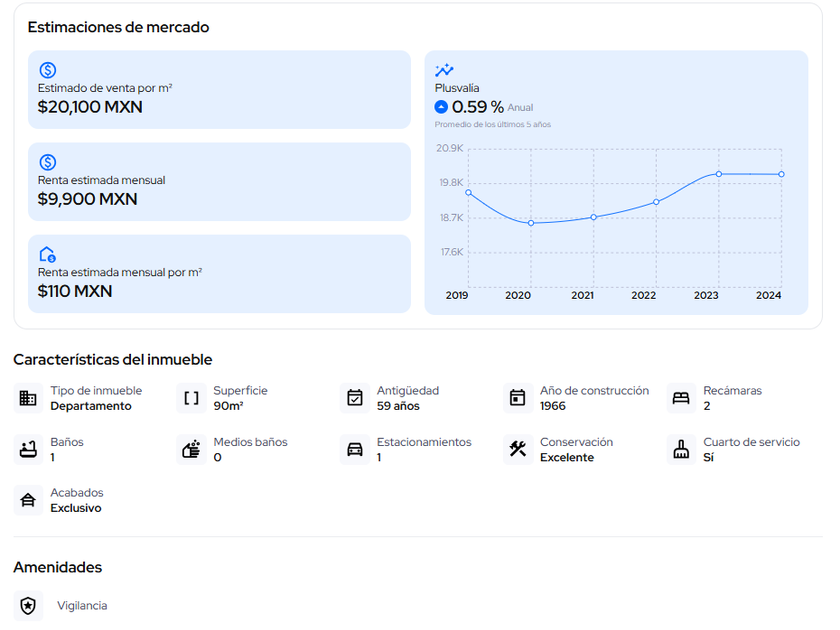840x630 pixels.
Task: Click the Plusvalía sparkle trend icon
Action: point(444,70)
